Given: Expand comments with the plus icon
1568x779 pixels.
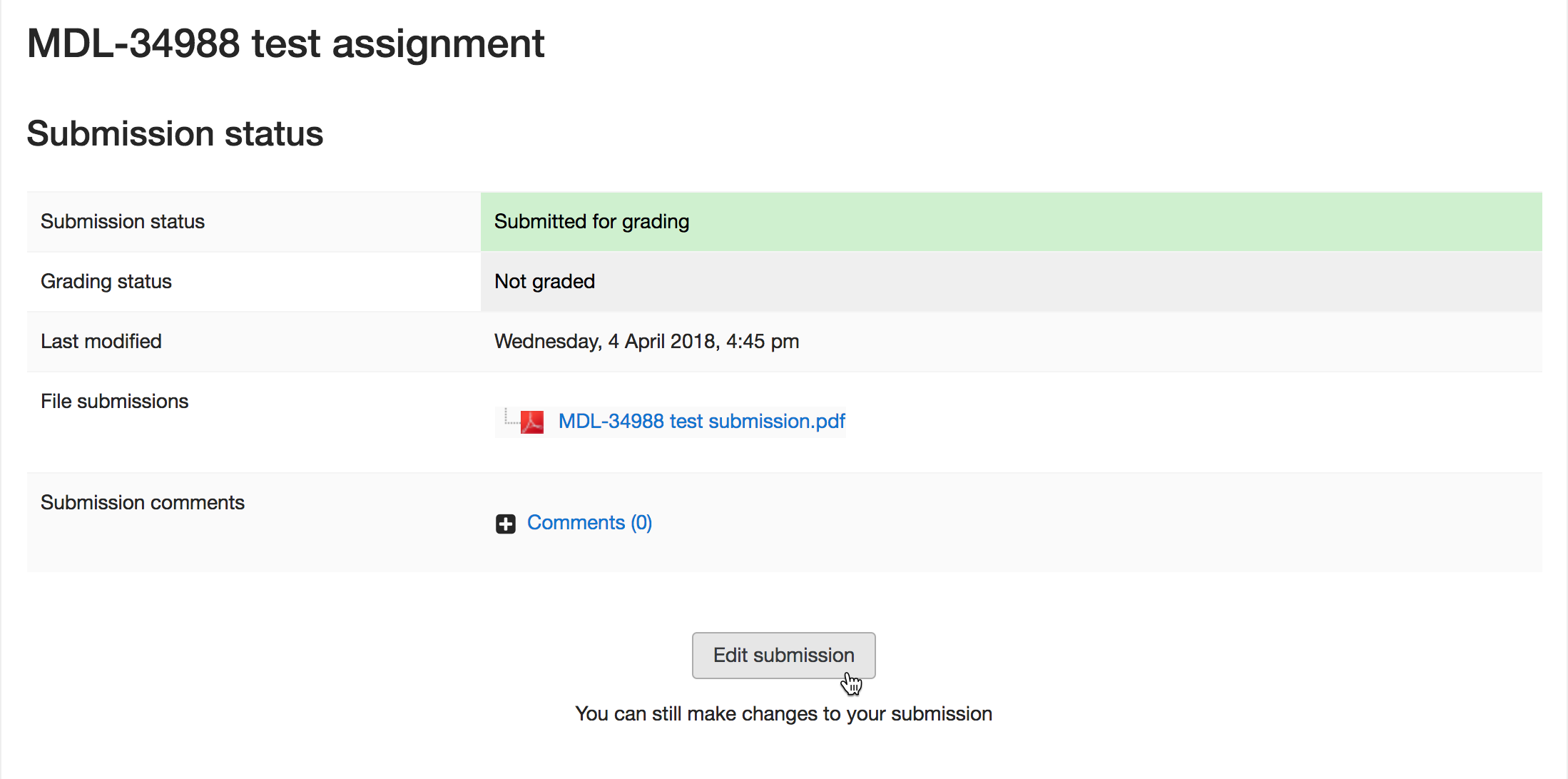Looking at the screenshot, I should [506, 524].
